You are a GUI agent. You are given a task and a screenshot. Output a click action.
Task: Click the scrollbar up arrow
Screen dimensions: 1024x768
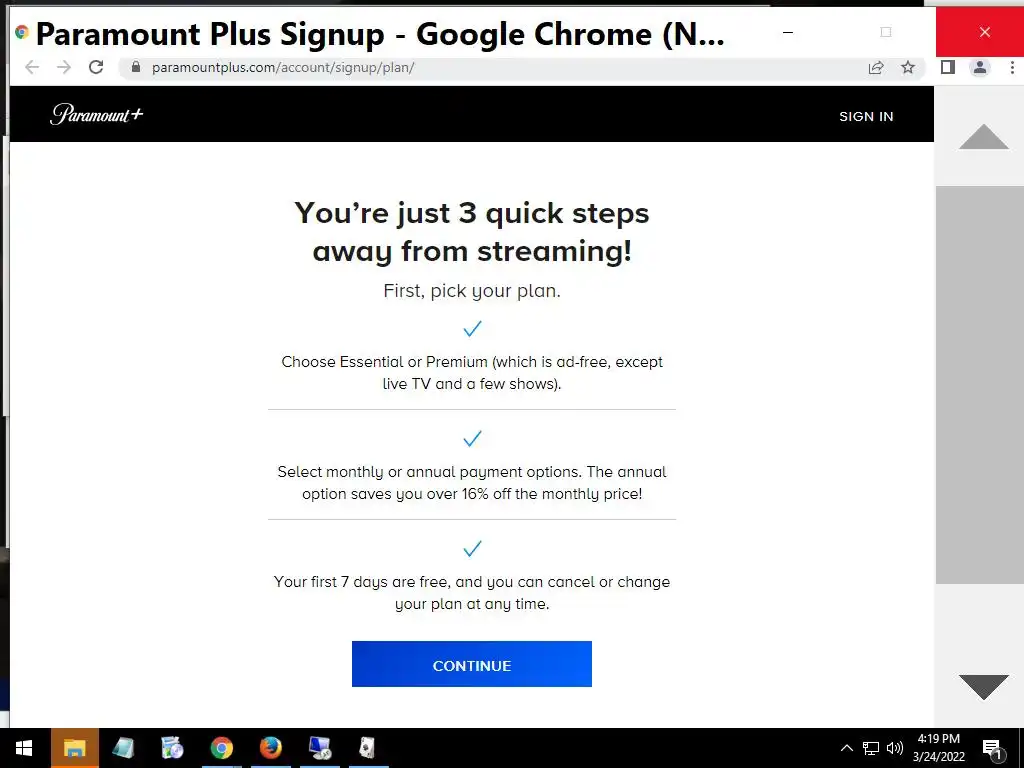(984, 136)
